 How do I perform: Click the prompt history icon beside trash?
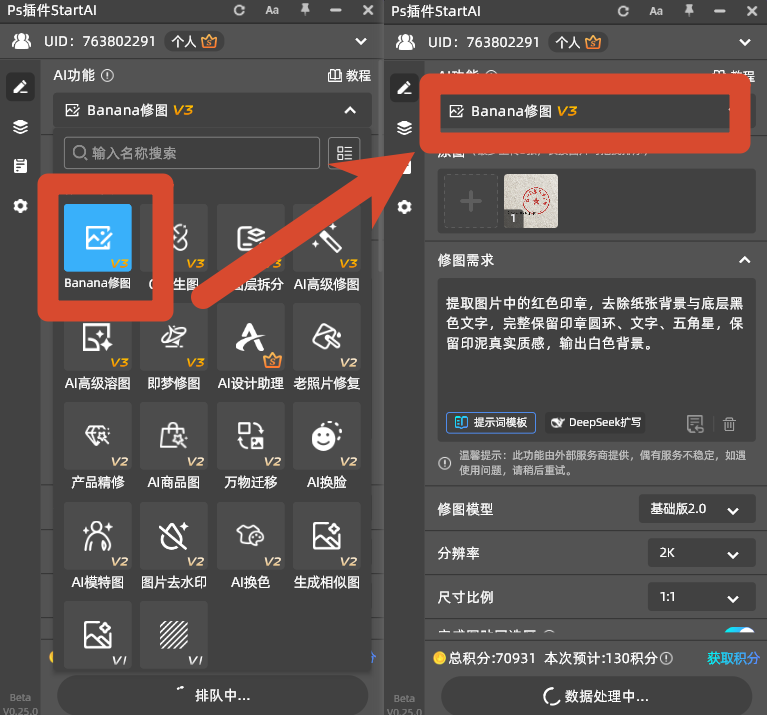[x=695, y=424]
